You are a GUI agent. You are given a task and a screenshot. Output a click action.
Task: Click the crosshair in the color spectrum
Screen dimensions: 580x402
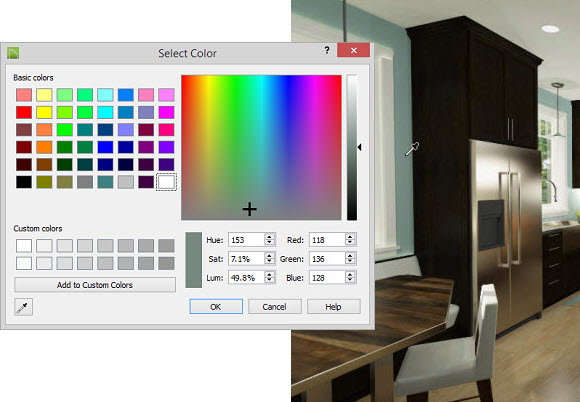click(x=250, y=209)
